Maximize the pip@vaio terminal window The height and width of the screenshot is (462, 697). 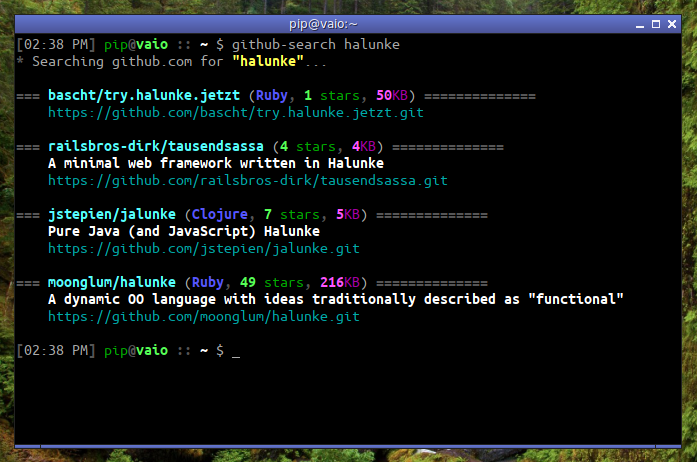(656, 24)
